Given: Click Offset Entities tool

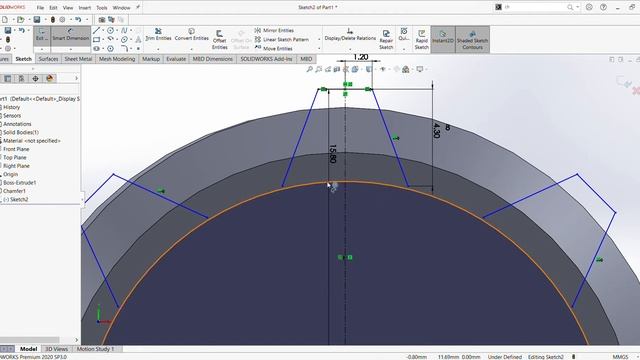Looking at the screenshot, I should click(x=220, y=40).
